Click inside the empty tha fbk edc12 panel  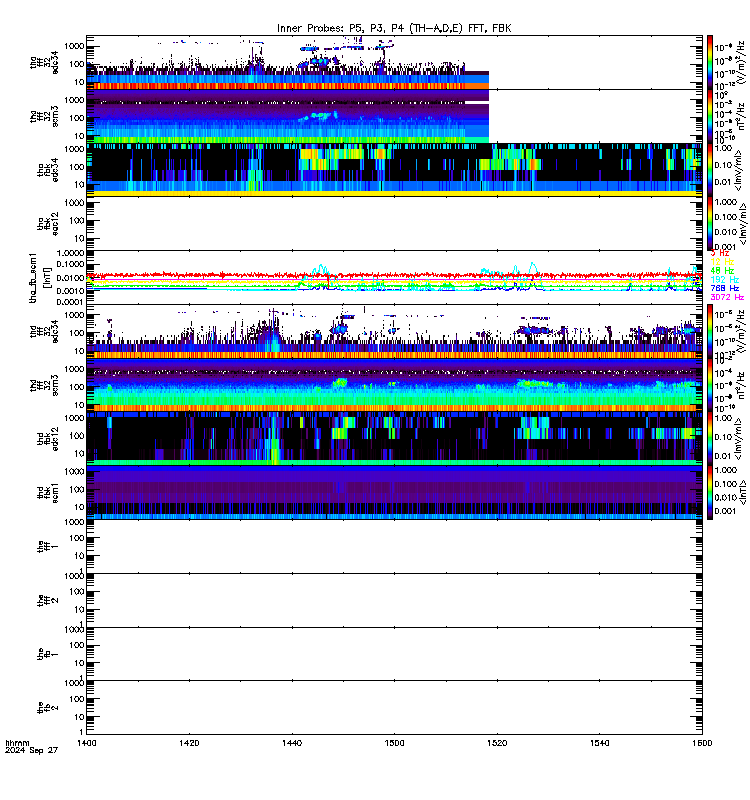point(394,223)
